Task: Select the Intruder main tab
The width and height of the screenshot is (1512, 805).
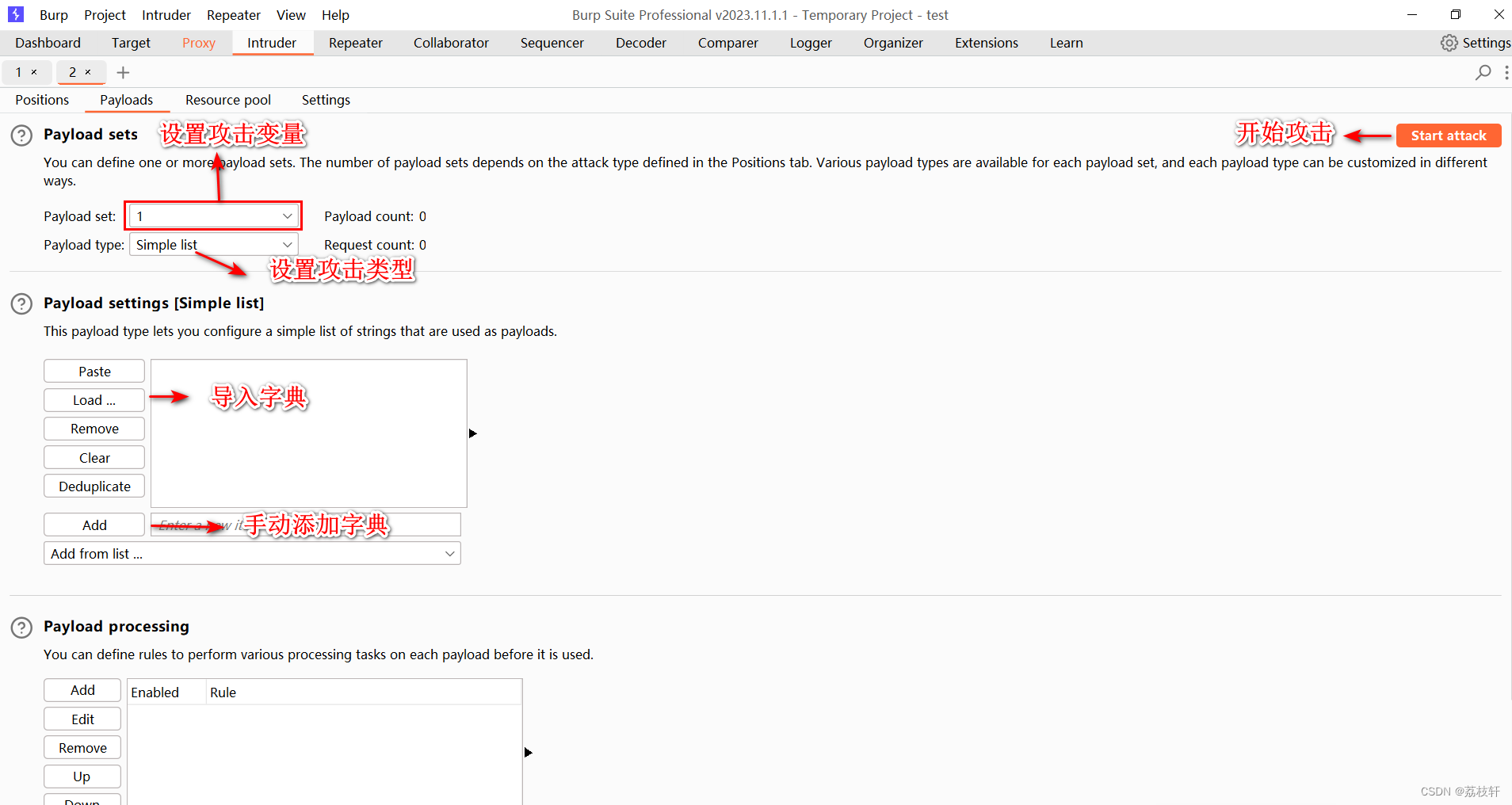Action: pos(272,43)
